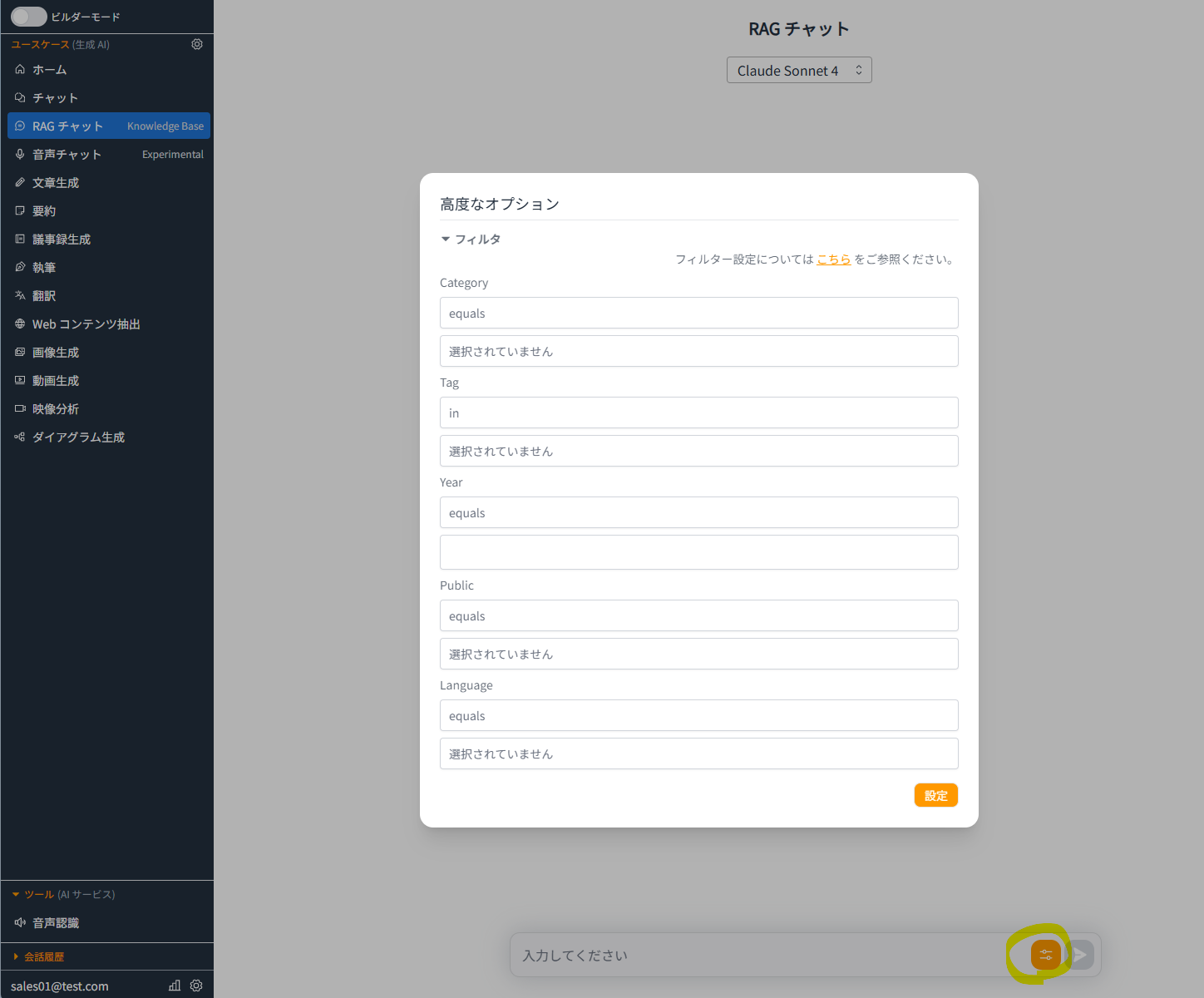Image resolution: width=1204 pixels, height=998 pixels.
Task: Select the 要約 sidebar label
Action: coord(44,211)
